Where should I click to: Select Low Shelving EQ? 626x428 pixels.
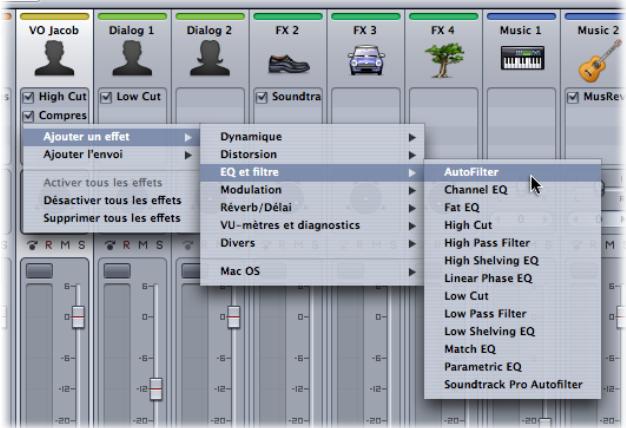coord(513,332)
